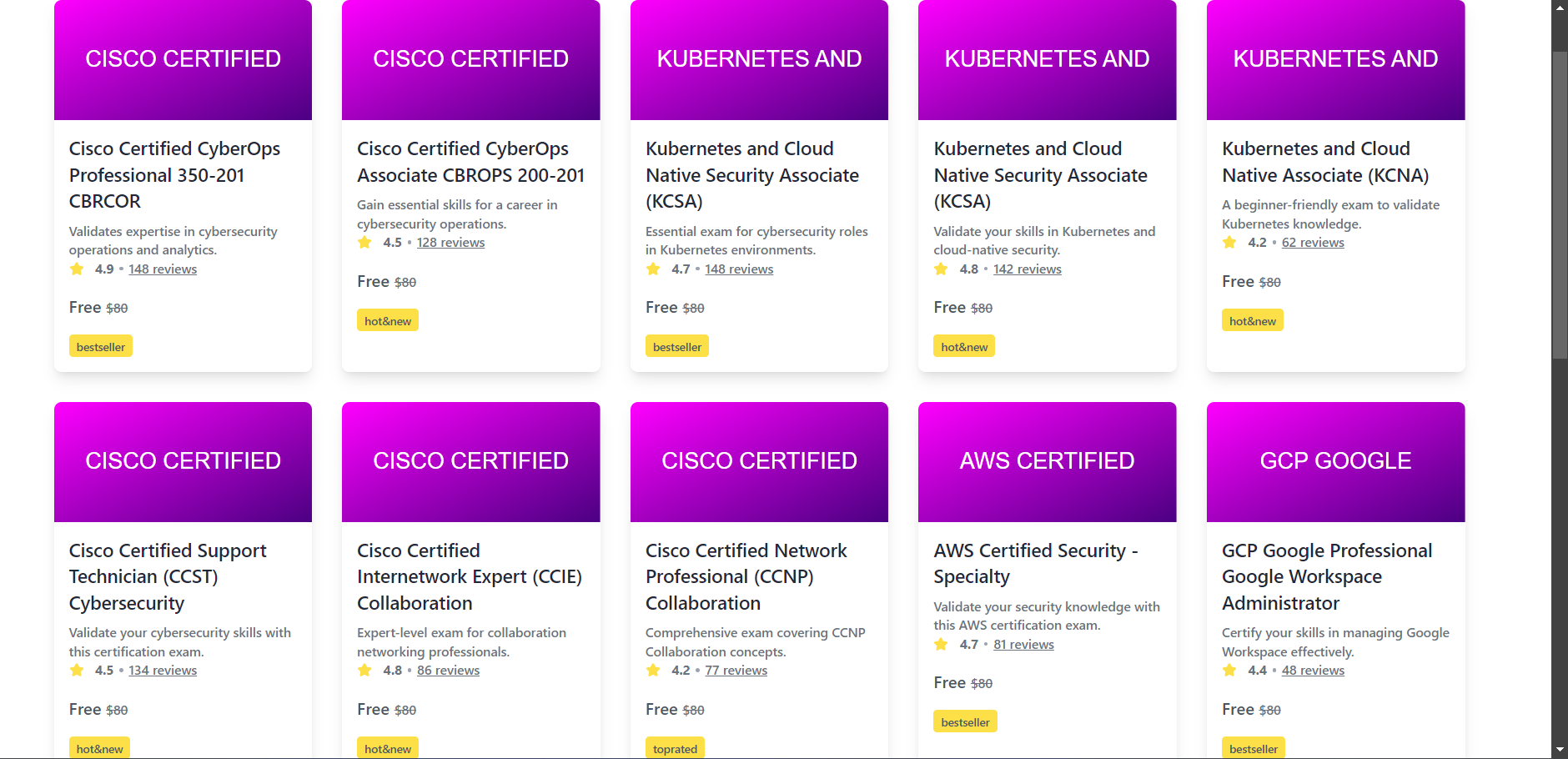Click the scrollbar down arrow
The height and width of the screenshot is (759, 1568).
click(x=1560, y=750)
